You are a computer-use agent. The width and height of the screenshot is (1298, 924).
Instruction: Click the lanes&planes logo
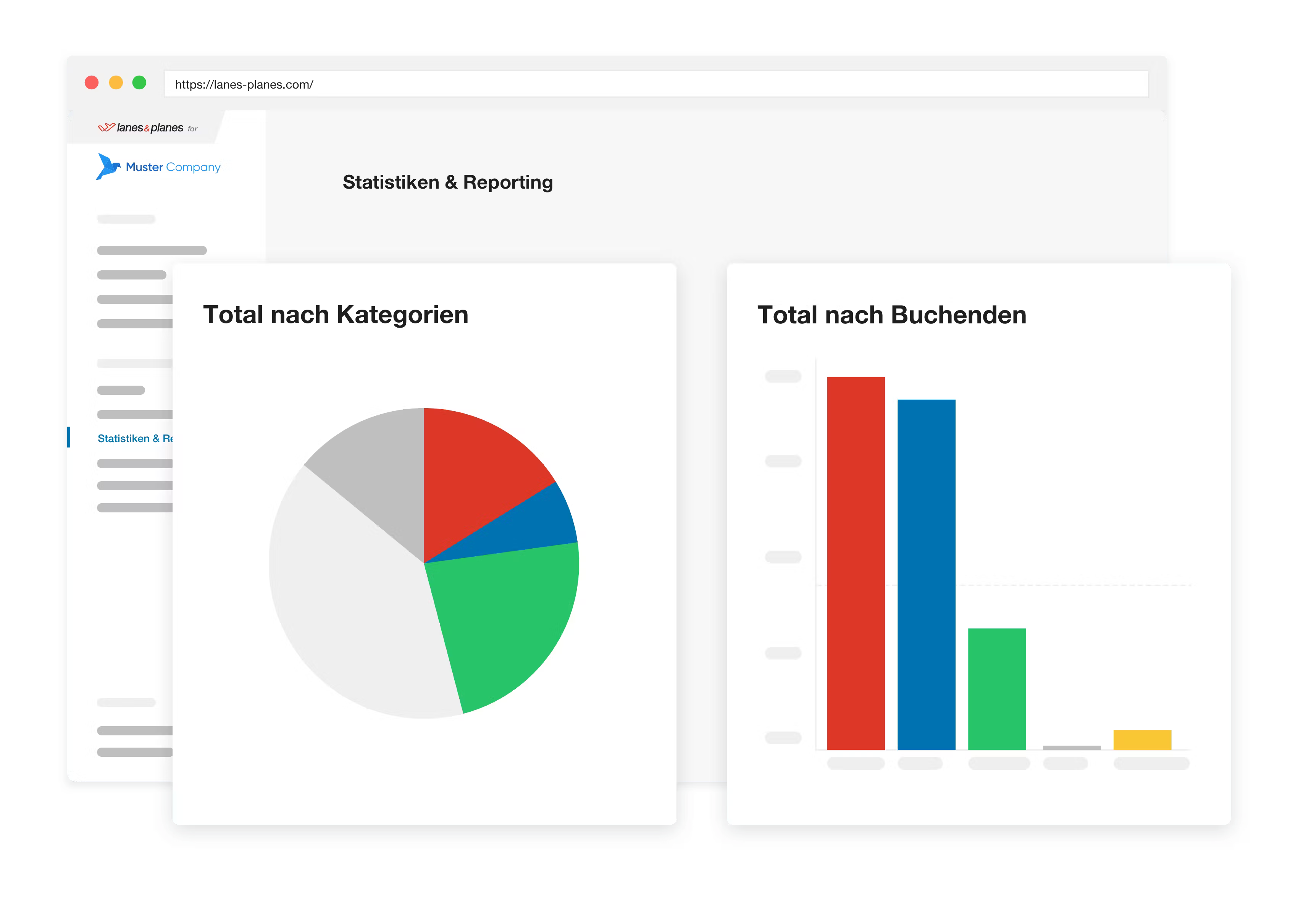pos(140,128)
